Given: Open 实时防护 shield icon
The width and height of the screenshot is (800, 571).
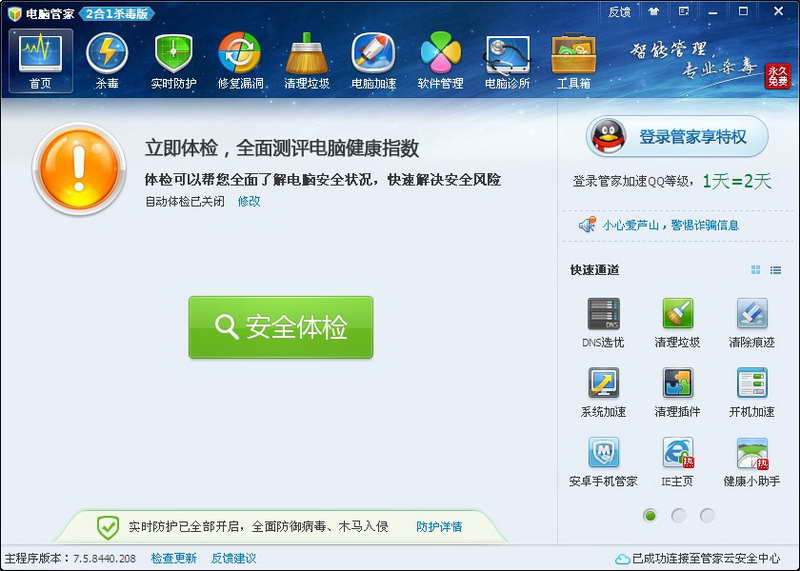Looking at the screenshot, I should [173, 61].
